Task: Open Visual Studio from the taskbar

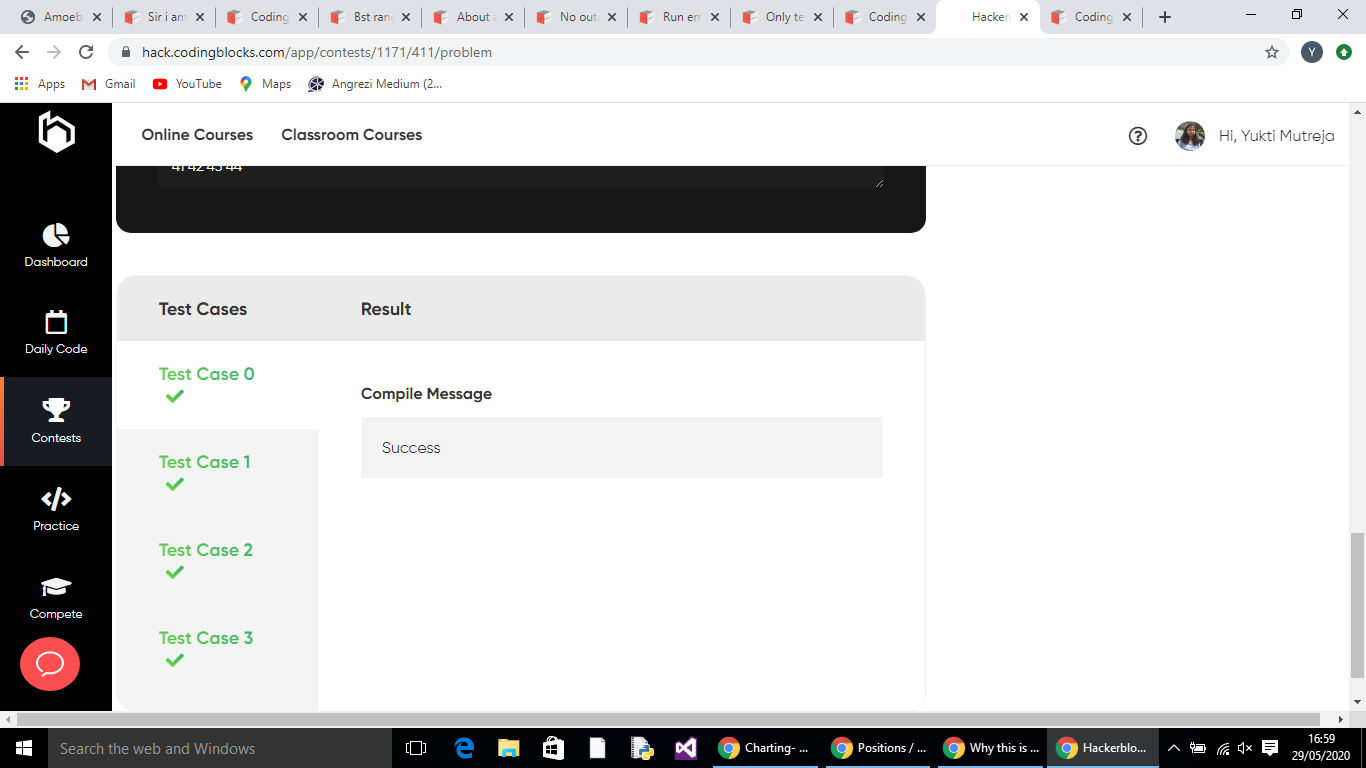Action: point(685,748)
